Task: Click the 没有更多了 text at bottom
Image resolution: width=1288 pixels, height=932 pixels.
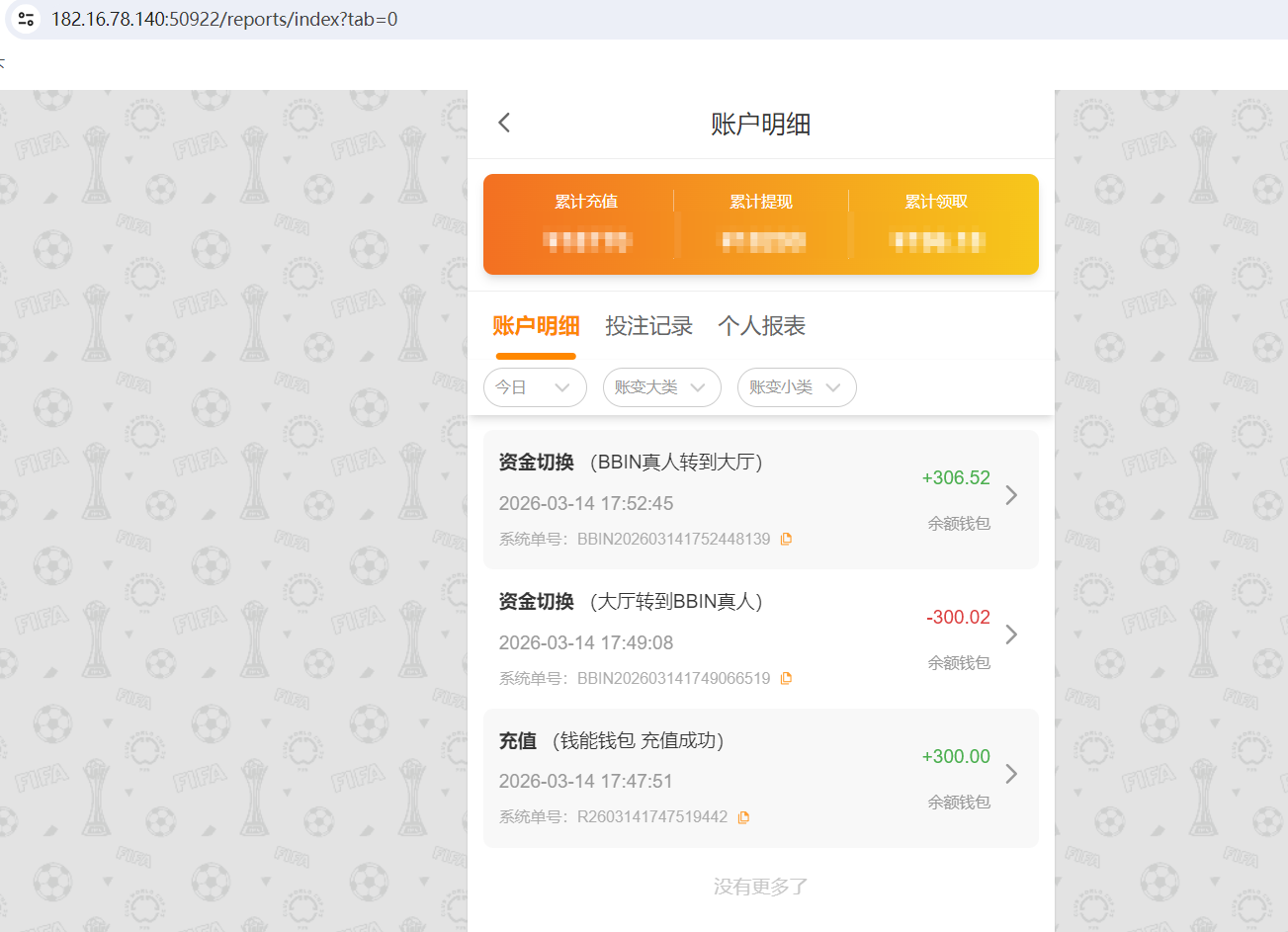Action: click(x=759, y=887)
